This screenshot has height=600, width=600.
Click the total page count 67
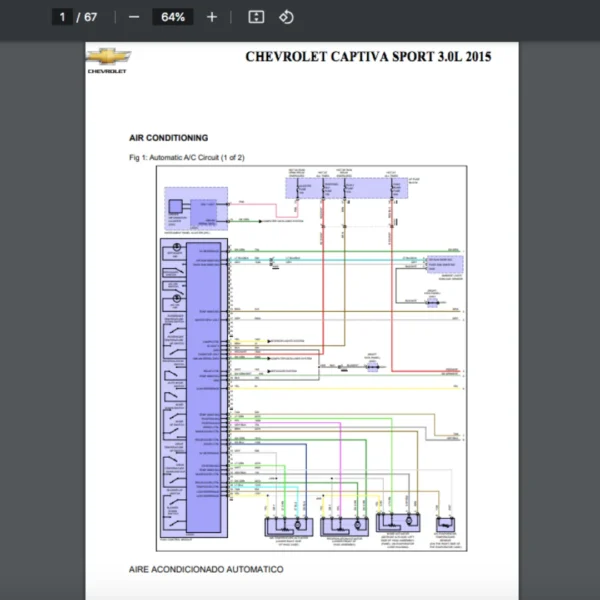click(91, 17)
